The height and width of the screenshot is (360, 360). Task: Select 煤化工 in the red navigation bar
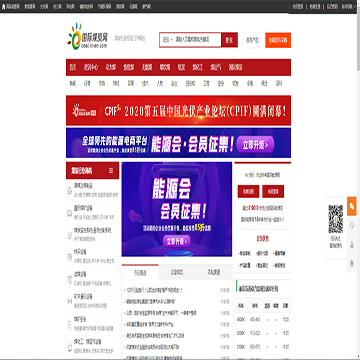(197, 67)
